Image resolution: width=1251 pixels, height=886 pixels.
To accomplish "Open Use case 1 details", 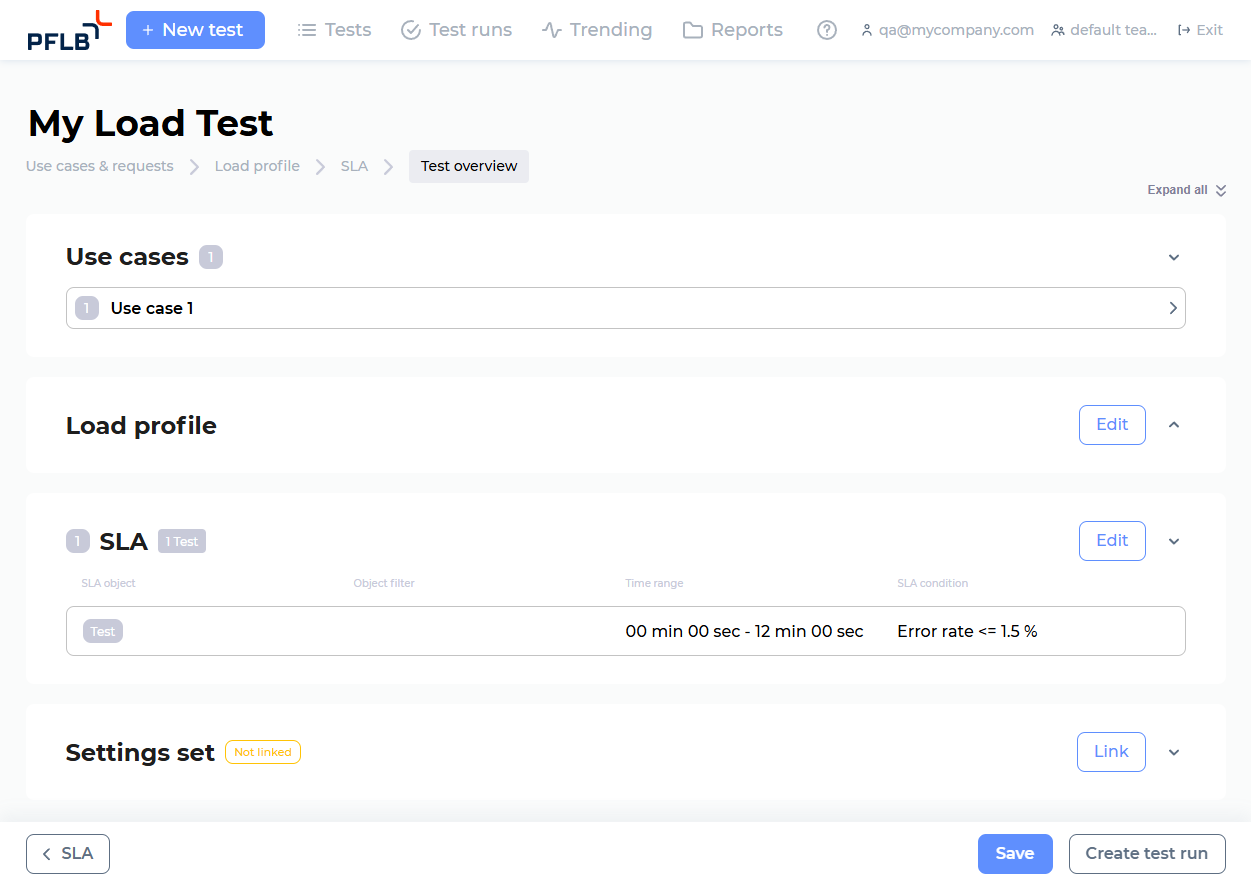I will [625, 308].
